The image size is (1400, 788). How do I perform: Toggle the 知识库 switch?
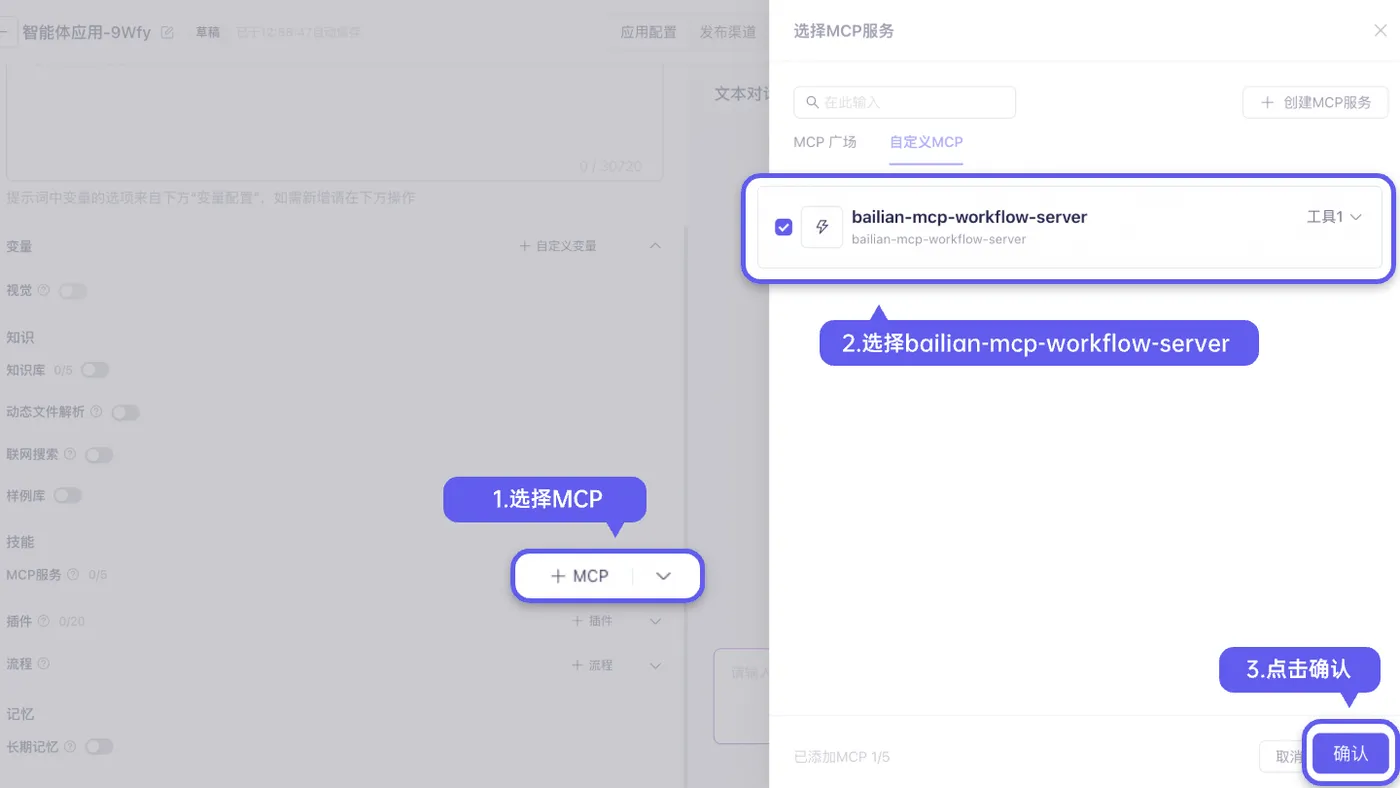click(95, 370)
